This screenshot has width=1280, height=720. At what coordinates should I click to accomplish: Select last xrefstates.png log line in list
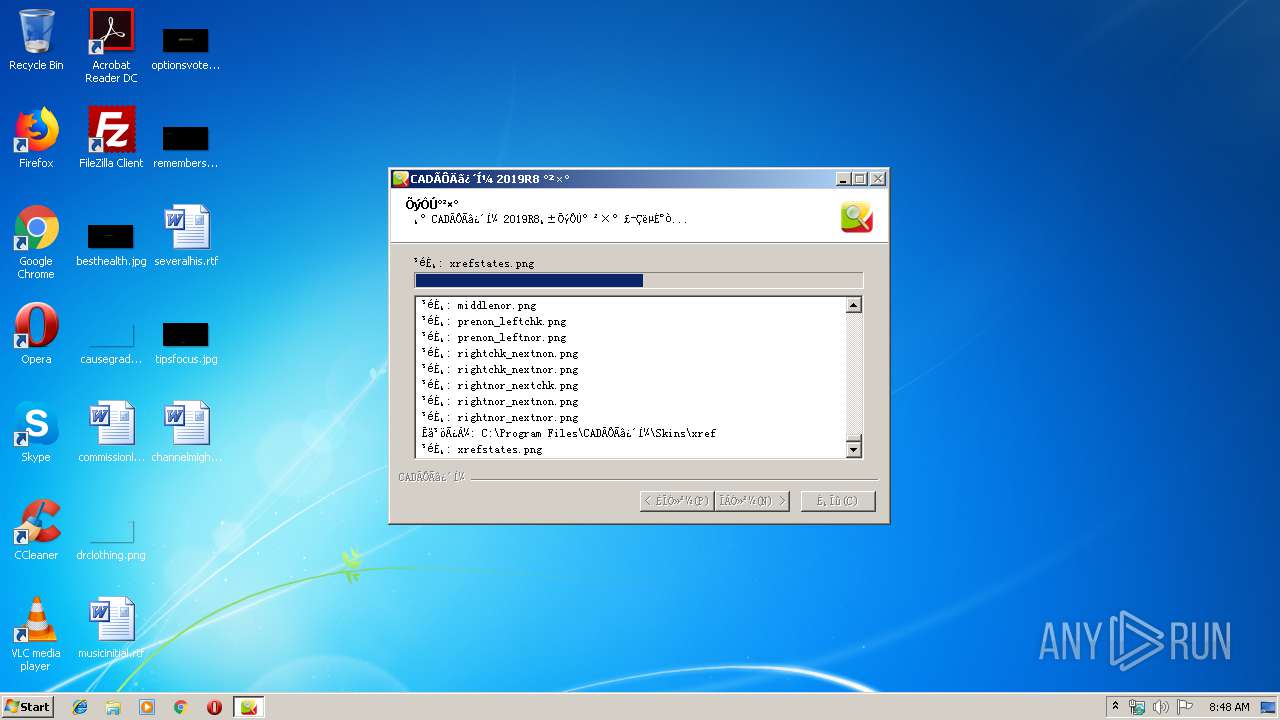(482, 450)
